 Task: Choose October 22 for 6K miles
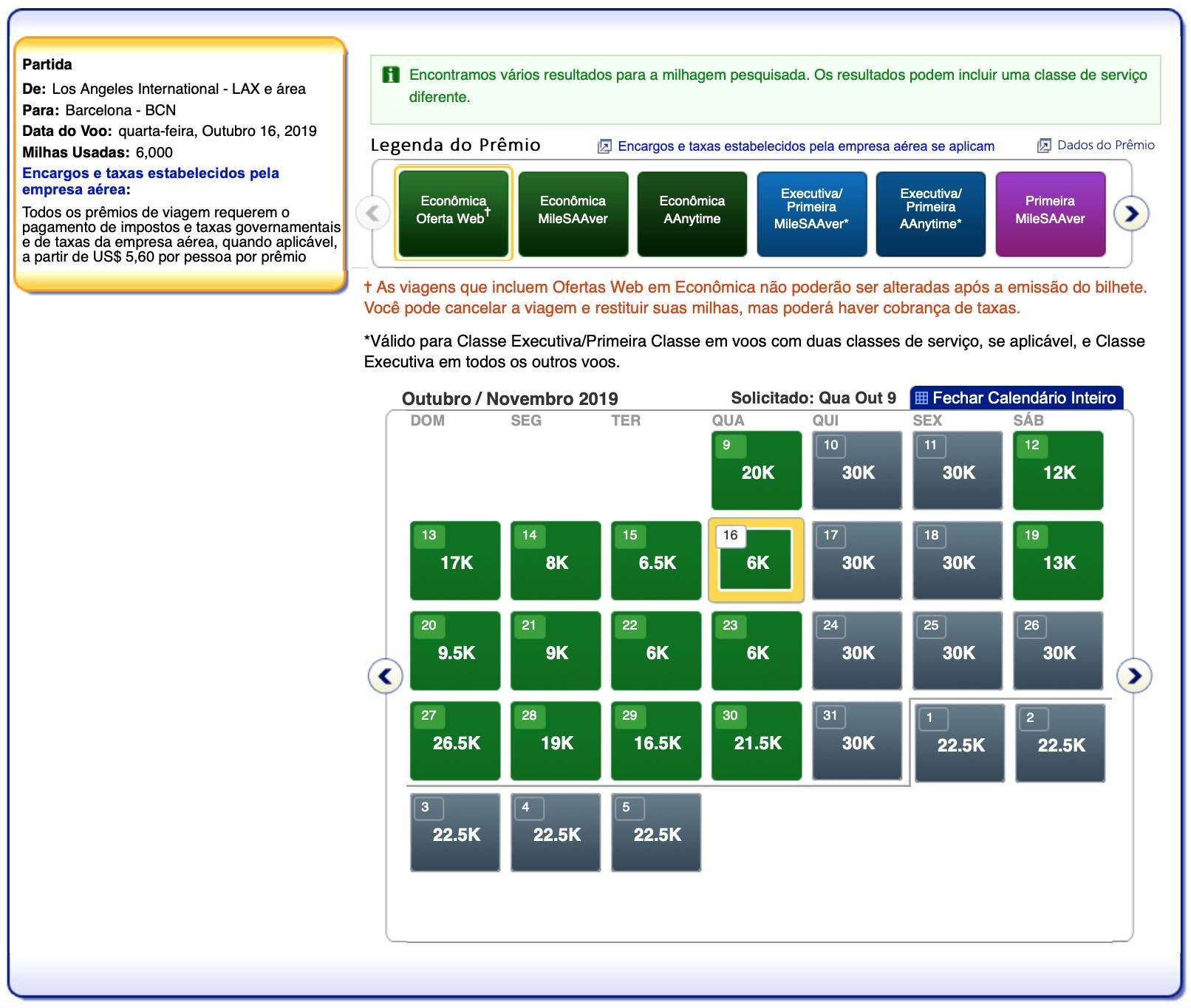[x=656, y=651]
